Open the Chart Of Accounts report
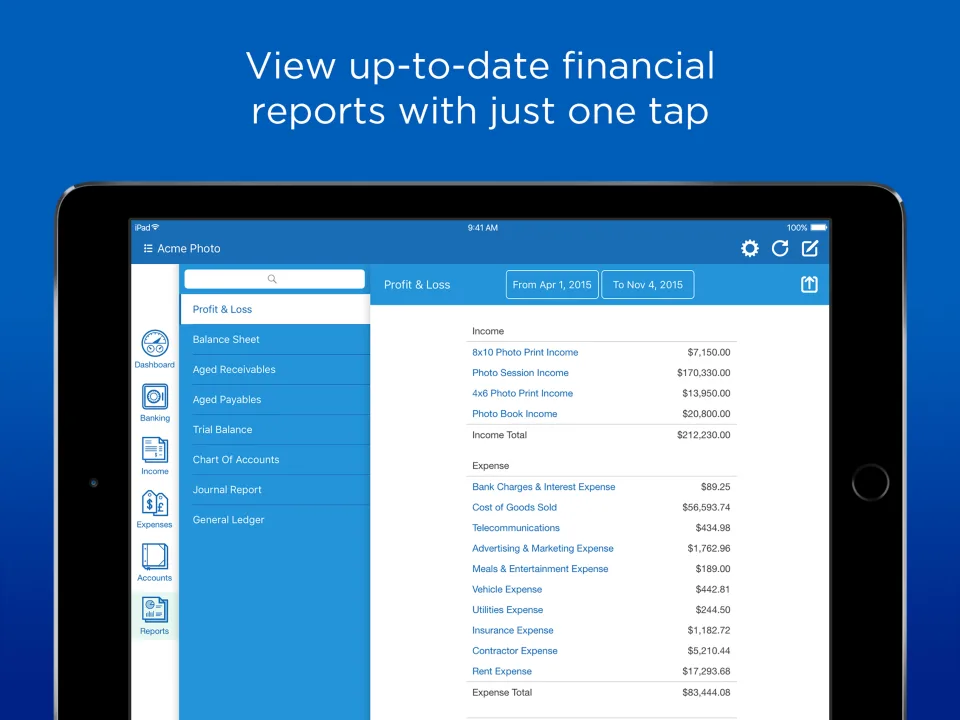The height and width of the screenshot is (720, 960). [276, 459]
